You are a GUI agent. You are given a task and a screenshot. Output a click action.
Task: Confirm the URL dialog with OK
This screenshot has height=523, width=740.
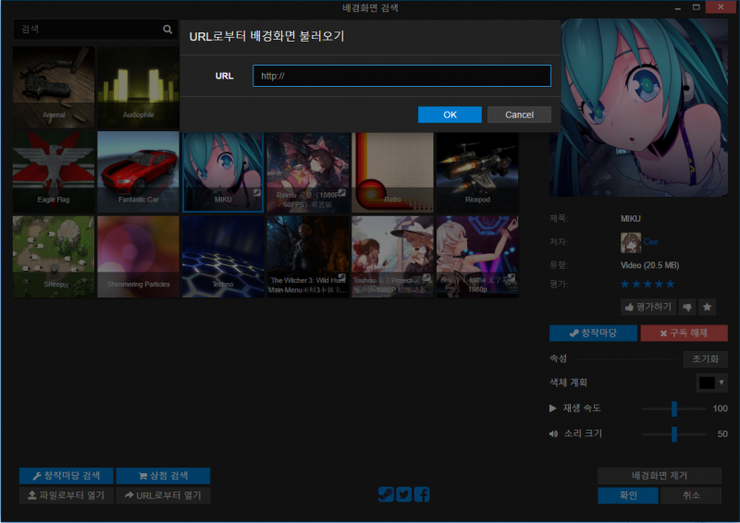pyautogui.click(x=450, y=115)
